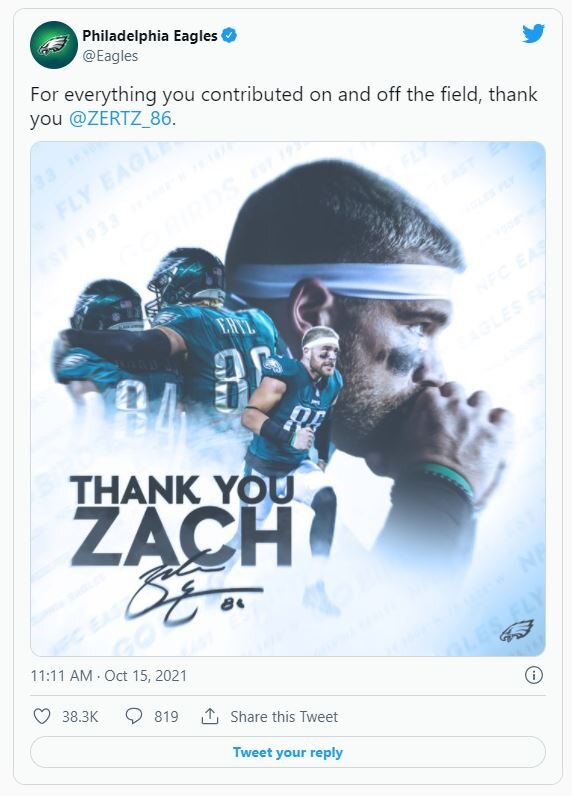
Task: Click the tweet text starting For everything
Action: click(x=284, y=106)
